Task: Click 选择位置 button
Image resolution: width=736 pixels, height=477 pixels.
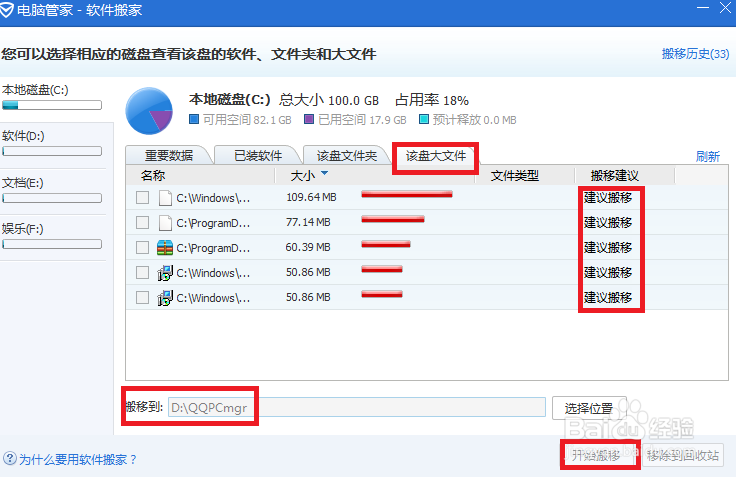Action: tap(589, 408)
